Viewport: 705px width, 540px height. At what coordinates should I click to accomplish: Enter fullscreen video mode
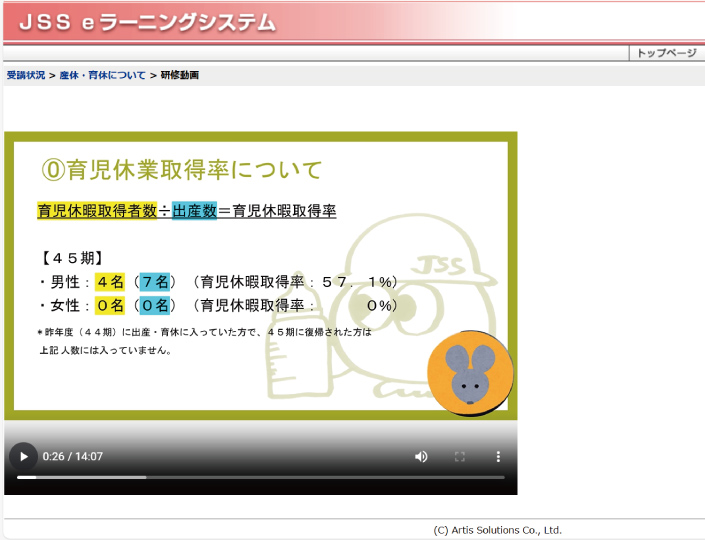tap(460, 457)
